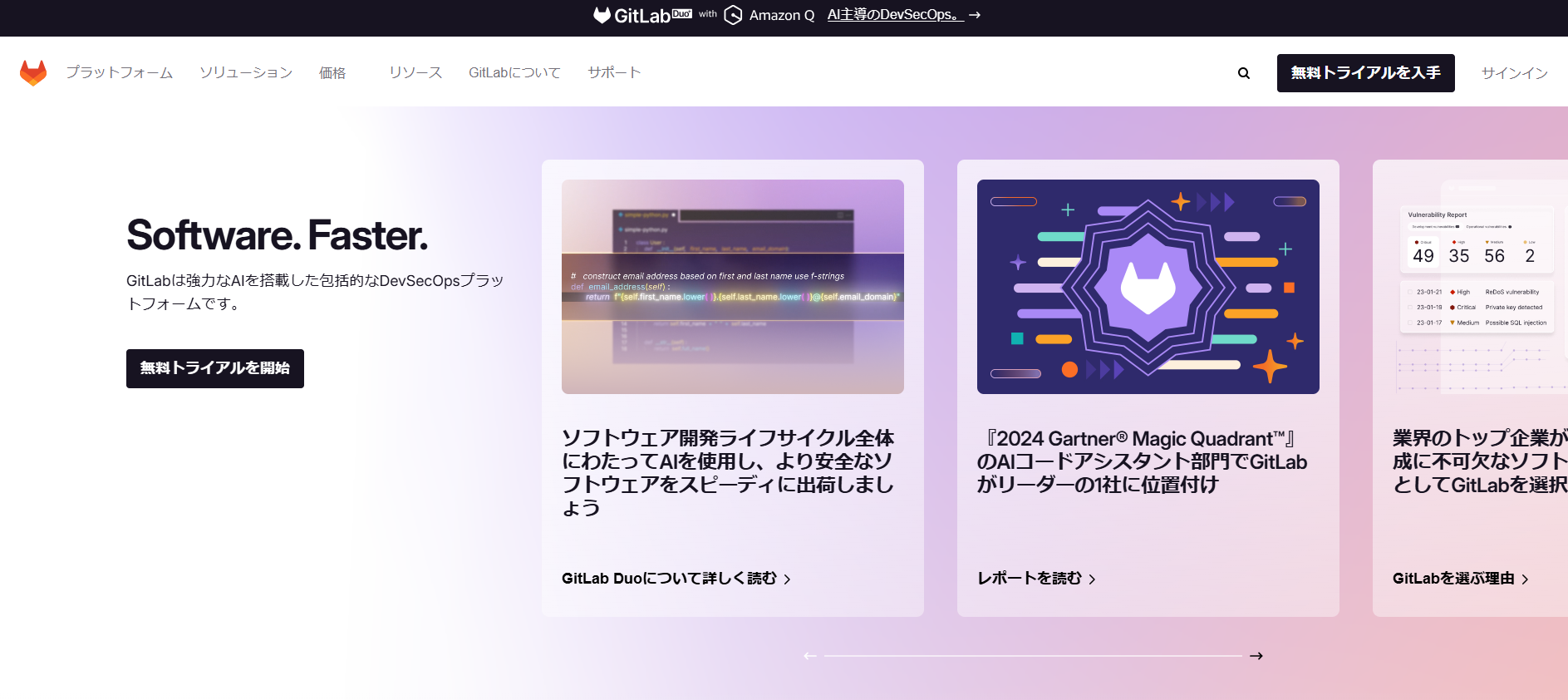Click arrow icon after AI主導のDevSecOps banner link
1568x700 pixels.
975,15
